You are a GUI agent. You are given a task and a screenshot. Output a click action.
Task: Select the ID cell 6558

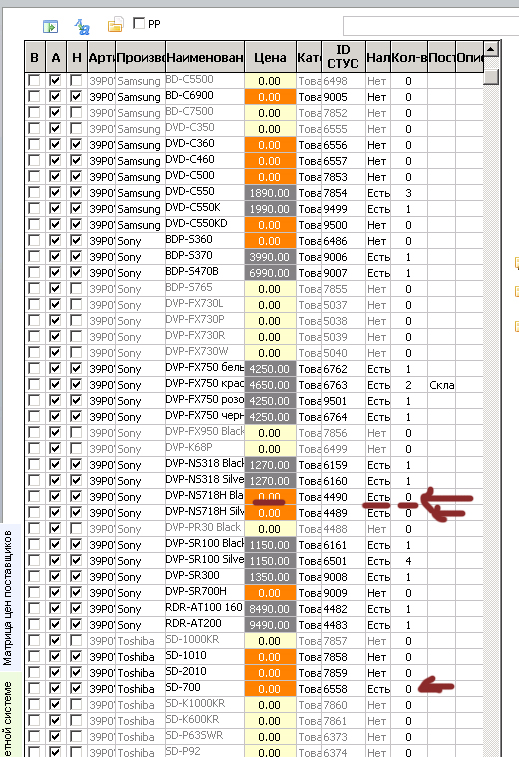tap(343, 689)
